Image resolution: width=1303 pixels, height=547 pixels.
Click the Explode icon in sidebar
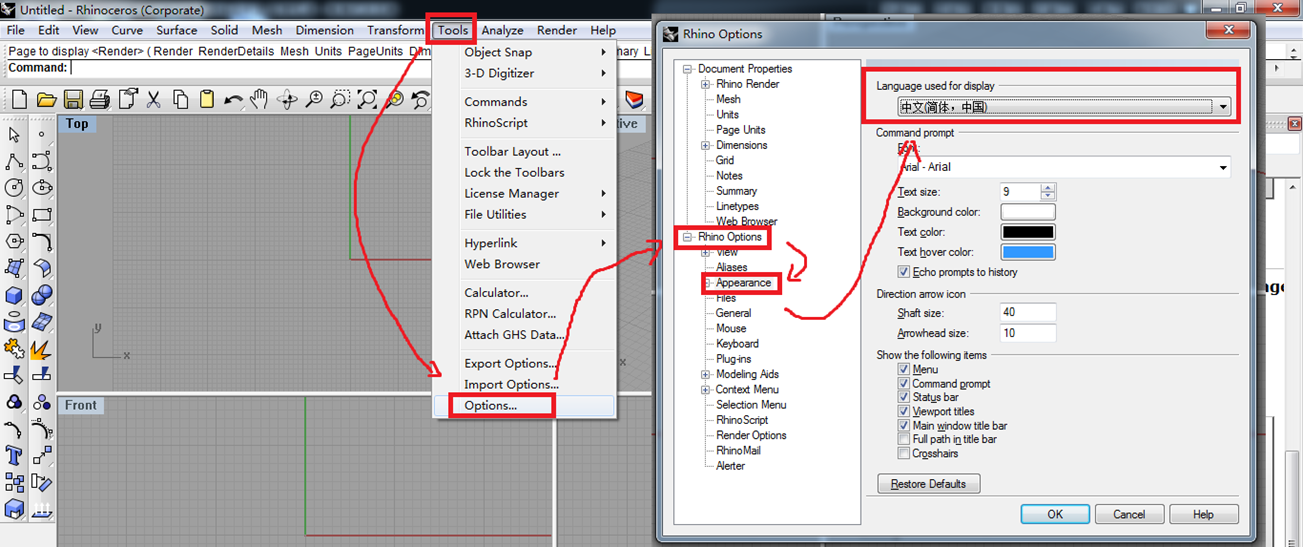point(42,349)
